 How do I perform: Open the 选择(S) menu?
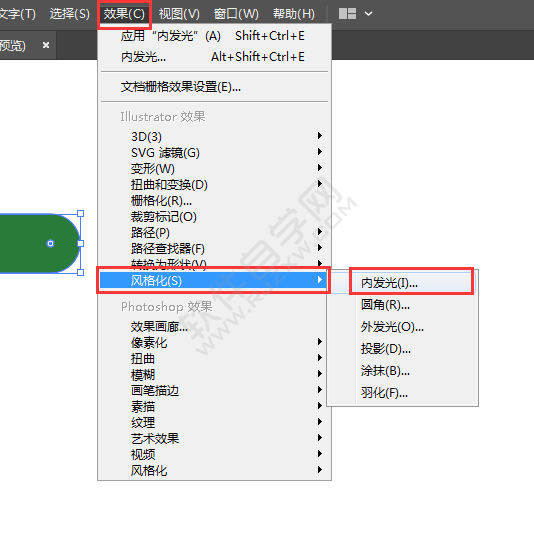click(x=70, y=14)
